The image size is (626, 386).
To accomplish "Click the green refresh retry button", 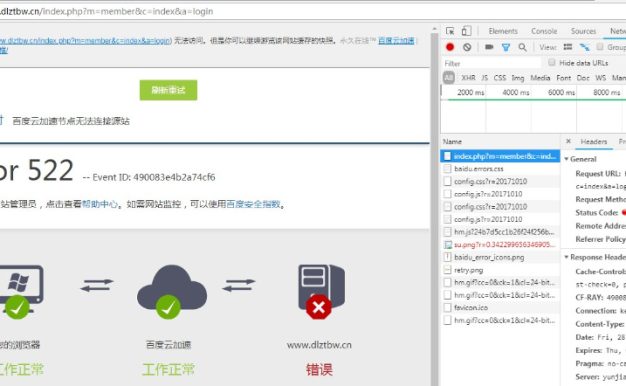I will pos(168,90).
